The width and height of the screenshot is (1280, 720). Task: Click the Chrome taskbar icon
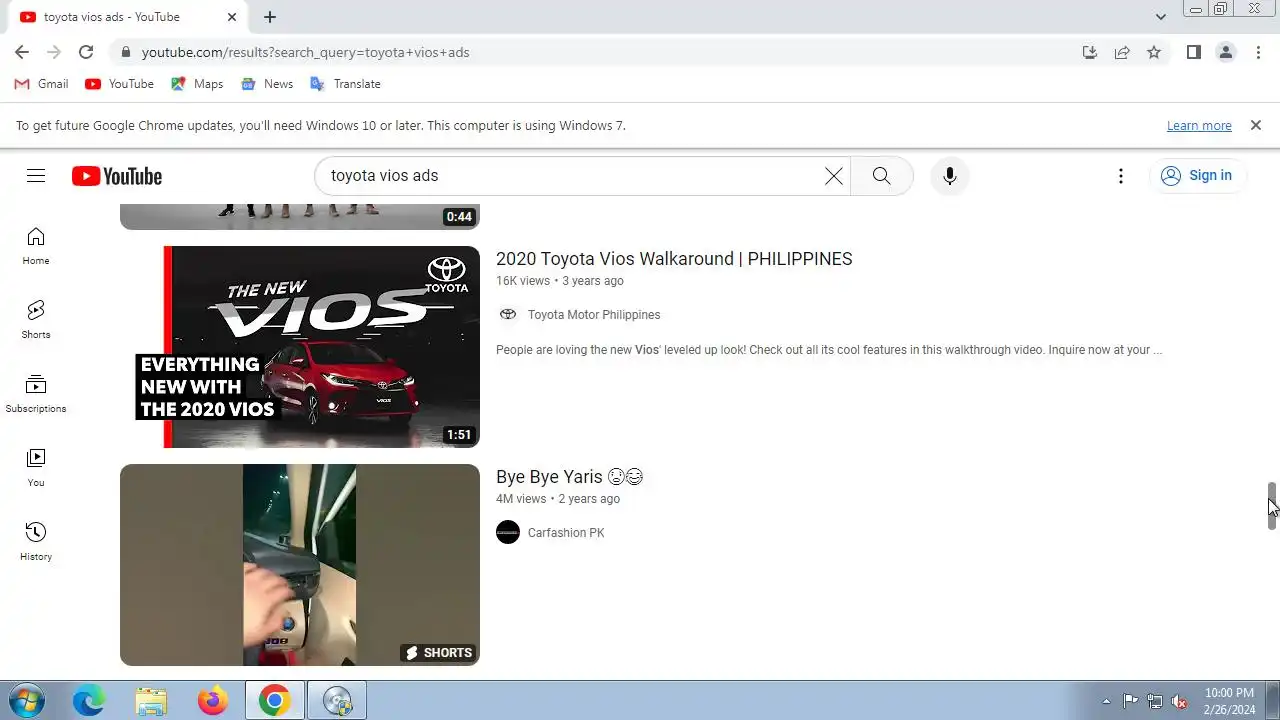(275, 701)
